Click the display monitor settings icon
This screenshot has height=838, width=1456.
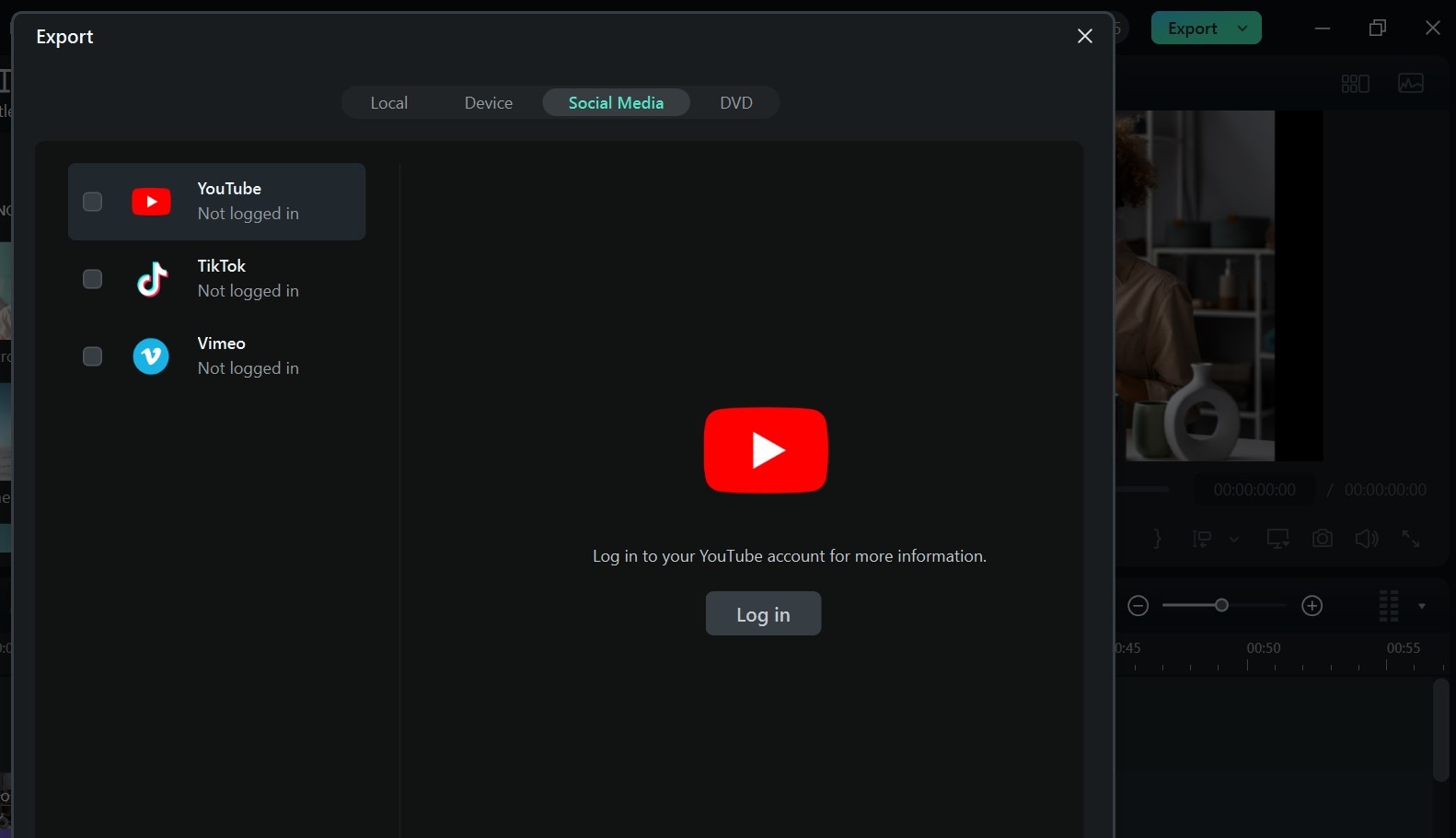1277,539
